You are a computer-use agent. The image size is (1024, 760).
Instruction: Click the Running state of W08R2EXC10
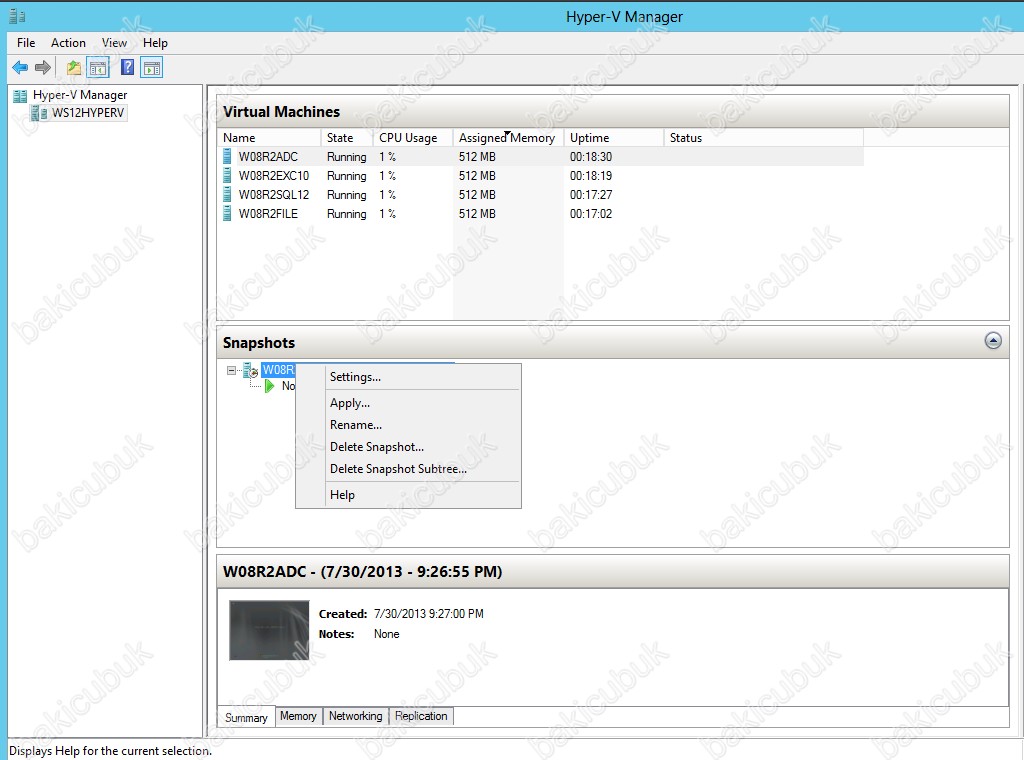[x=347, y=176]
